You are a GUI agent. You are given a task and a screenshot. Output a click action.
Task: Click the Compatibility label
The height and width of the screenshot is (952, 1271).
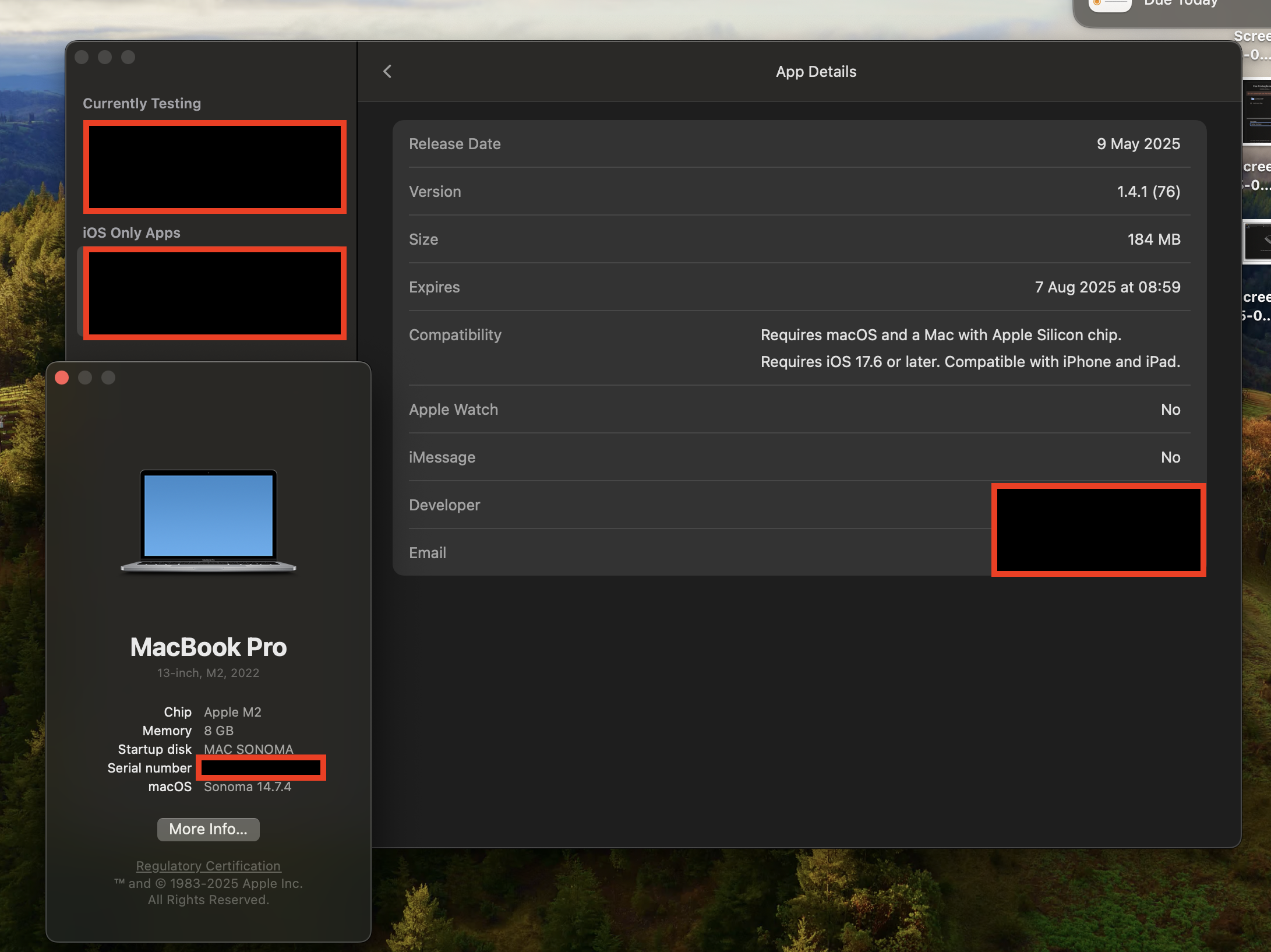tap(455, 335)
